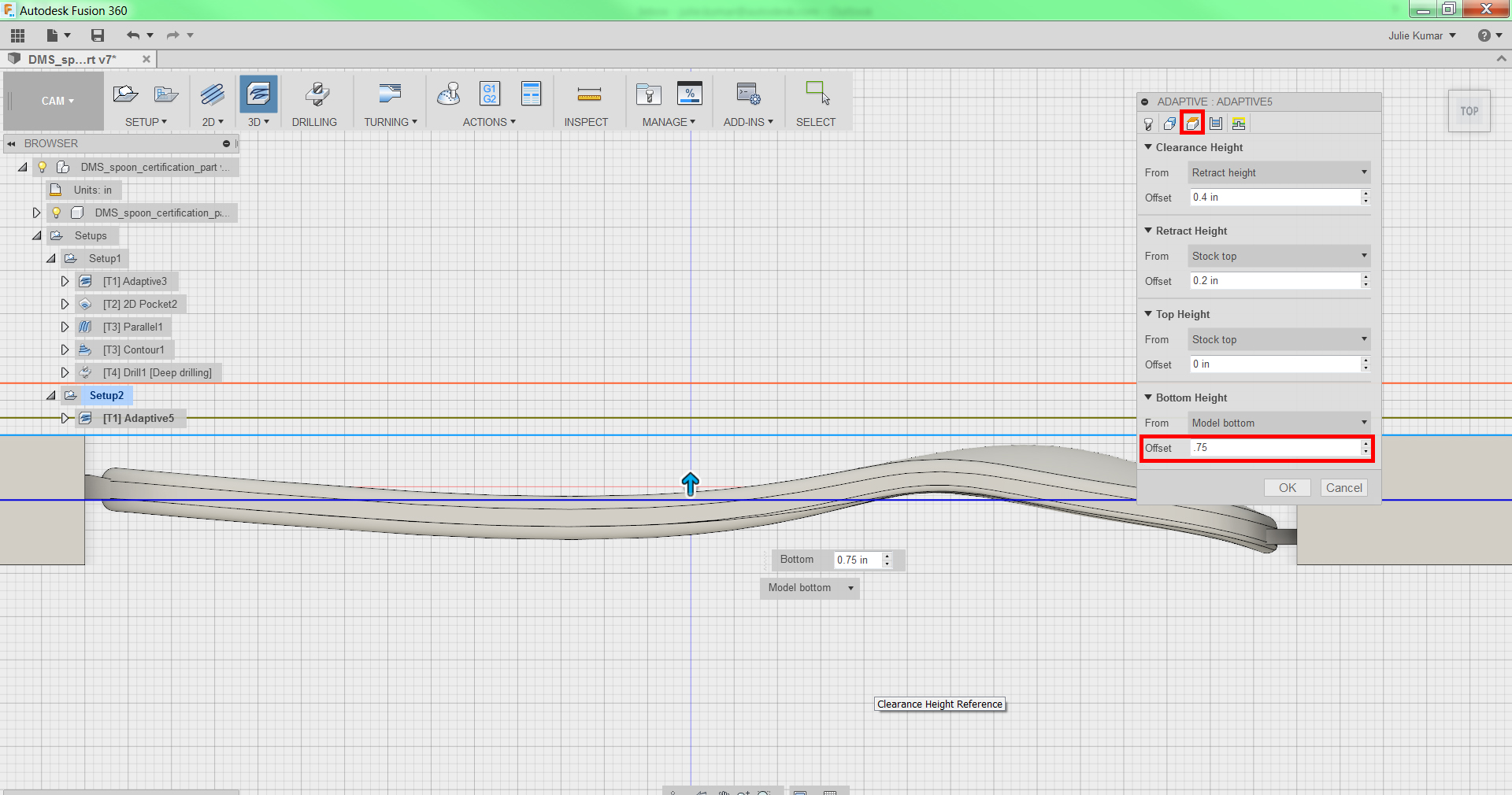This screenshot has width=1512, height=795.
Task: Open Bottom Height From dropdown (Model bottom)
Action: tap(1279, 423)
